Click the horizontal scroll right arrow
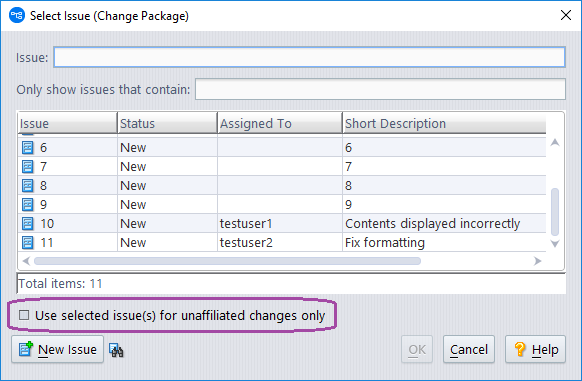582x381 pixels. [x=537, y=261]
